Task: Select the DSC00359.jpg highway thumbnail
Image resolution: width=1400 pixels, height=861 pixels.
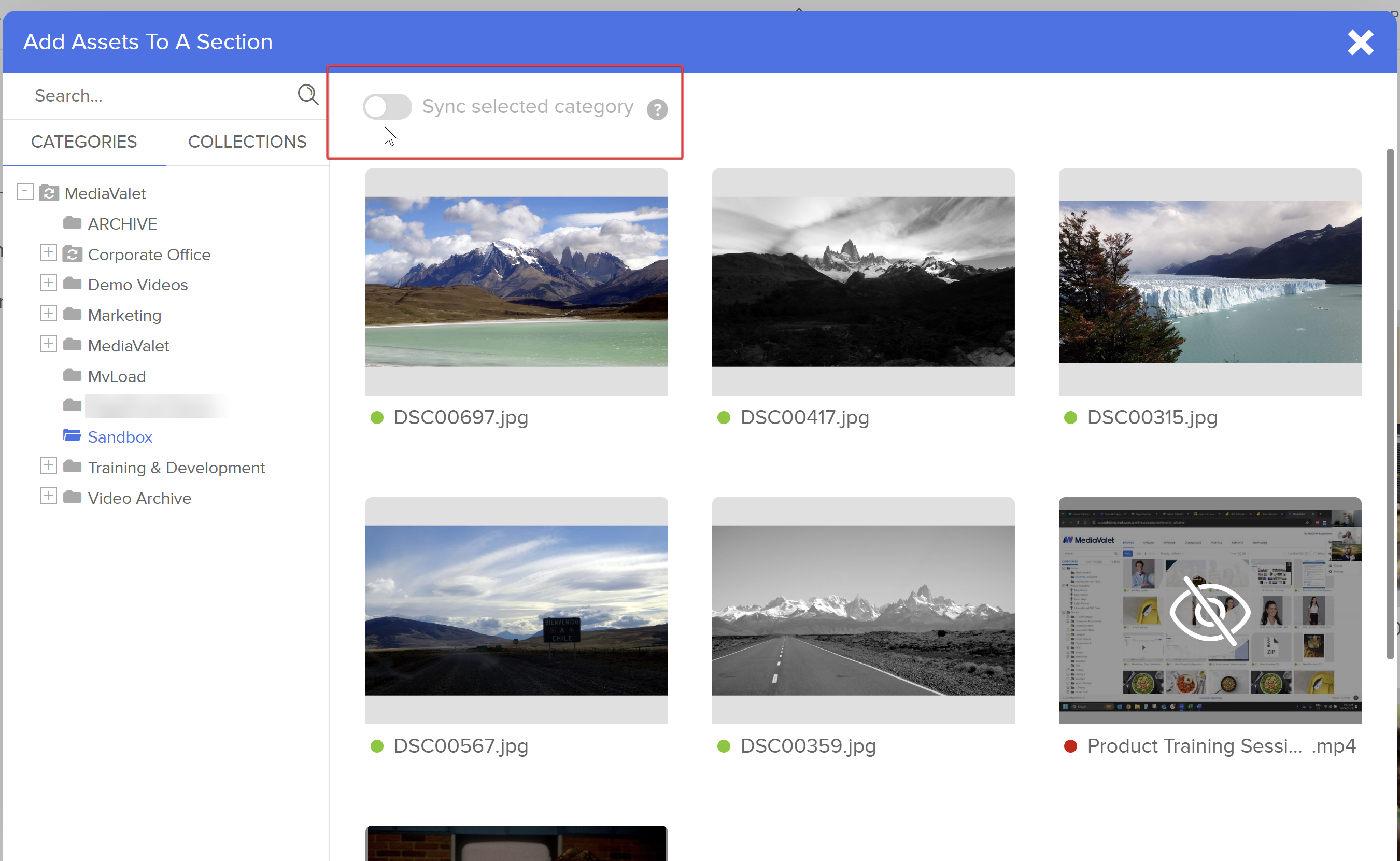Action: (863, 611)
